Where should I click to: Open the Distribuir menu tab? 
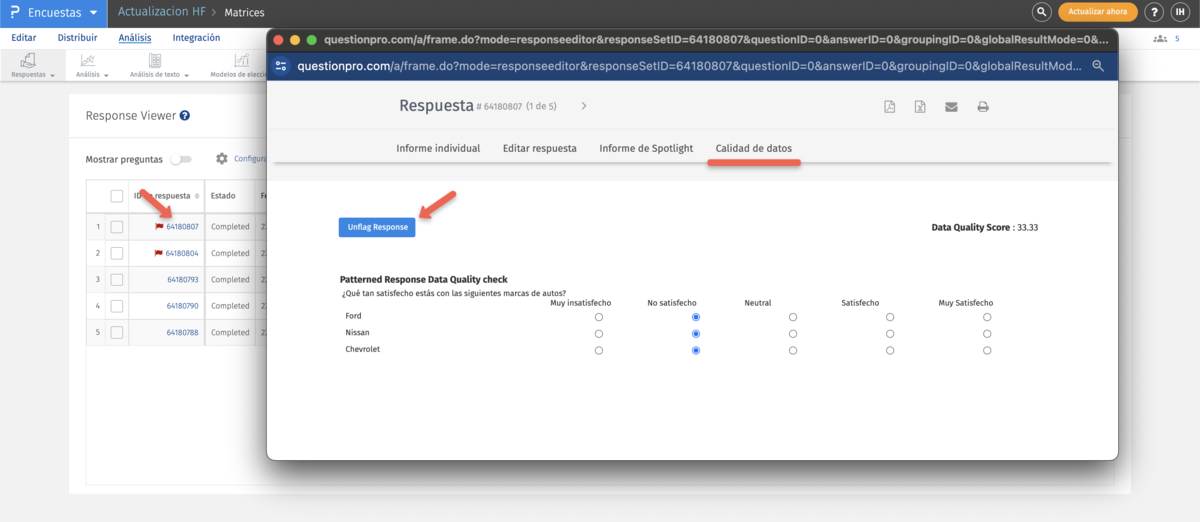pyautogui.click(x=77, y=38)
